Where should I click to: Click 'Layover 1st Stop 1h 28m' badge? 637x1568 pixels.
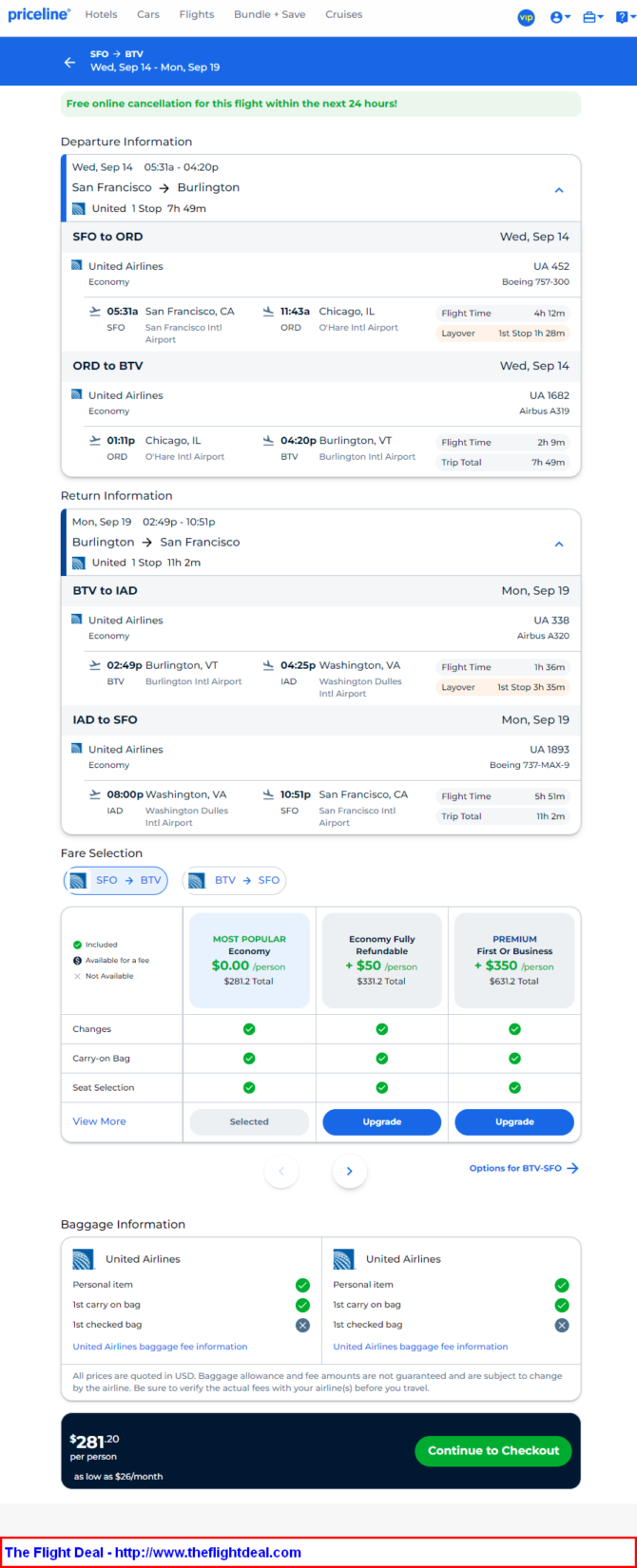click(x=503, y=334)
